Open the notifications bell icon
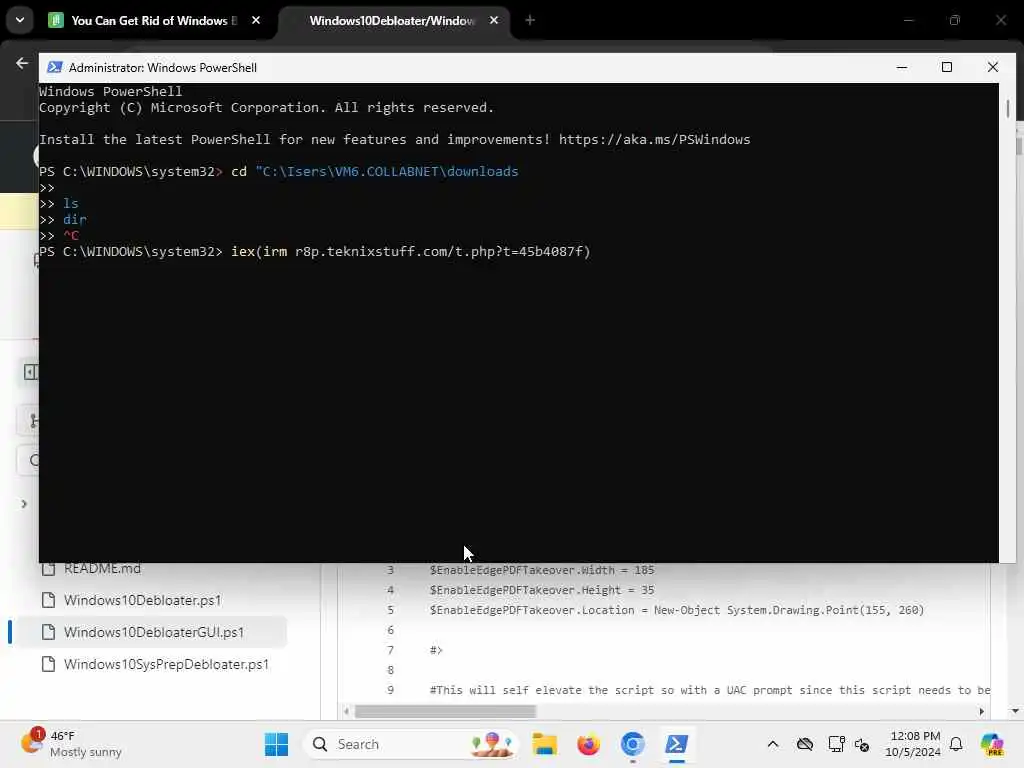Screen dimensions: 1024x768 (x=956, y=744)
